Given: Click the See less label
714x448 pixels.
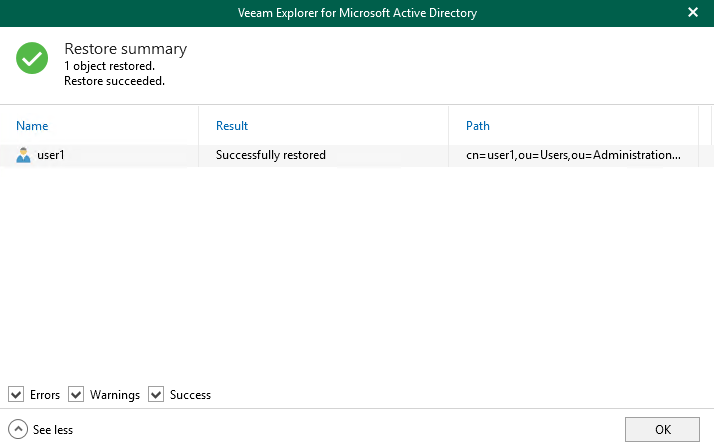Looking at the screenshot, I should (53, 429).
